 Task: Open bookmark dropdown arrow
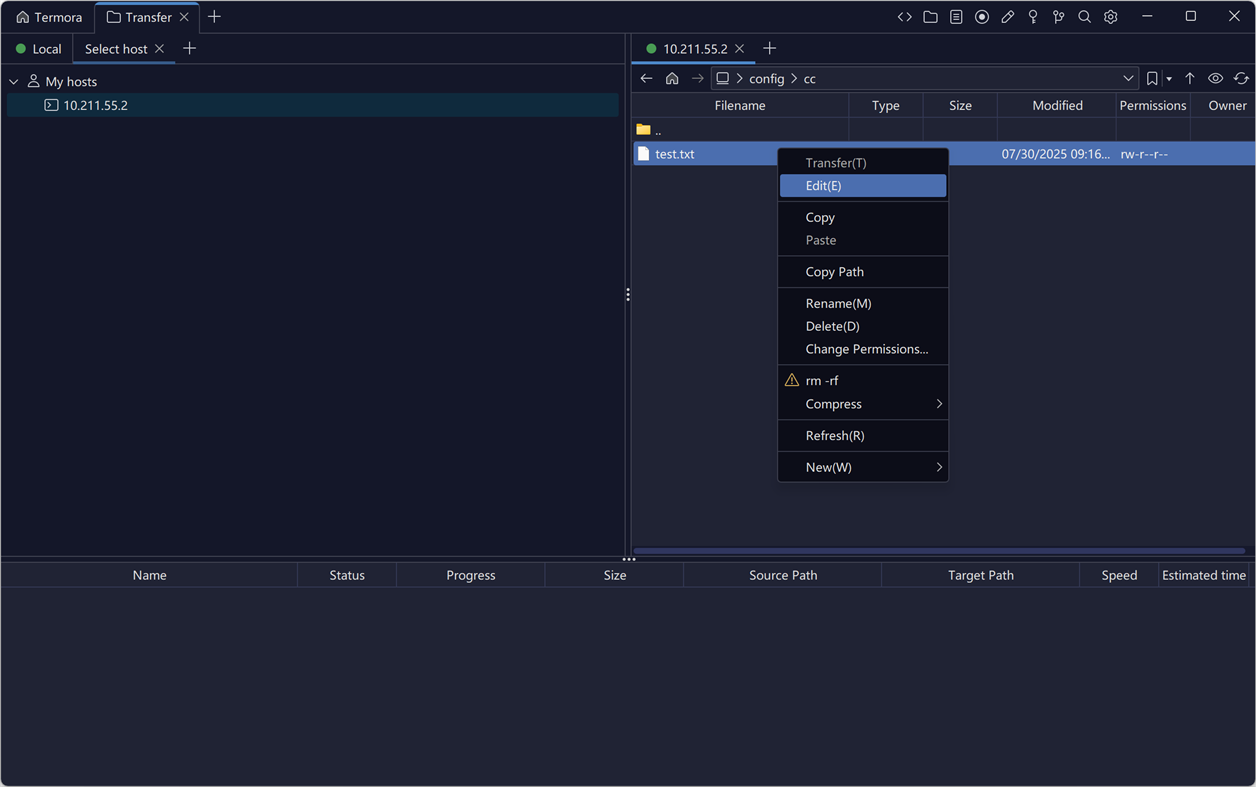pyautogui.click(x=1169, y=79)
